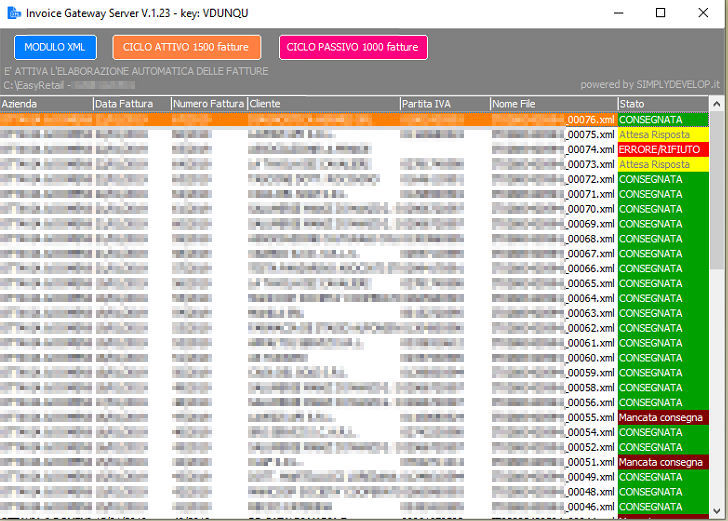Click the Cliente column header
This screenshot has height=521, width=728.
322,104
